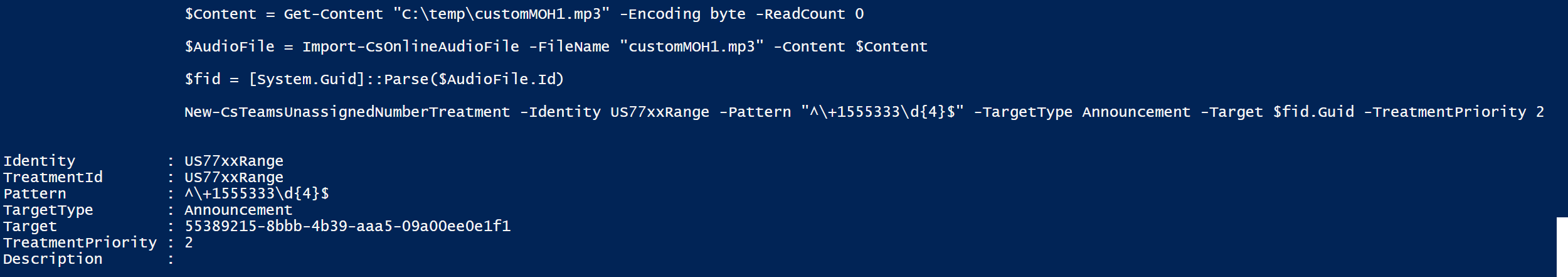Click the Get-Content cmdlet text
This screenshot has width=1568, height=277.
pyautogui.click(x=333, y=14)
